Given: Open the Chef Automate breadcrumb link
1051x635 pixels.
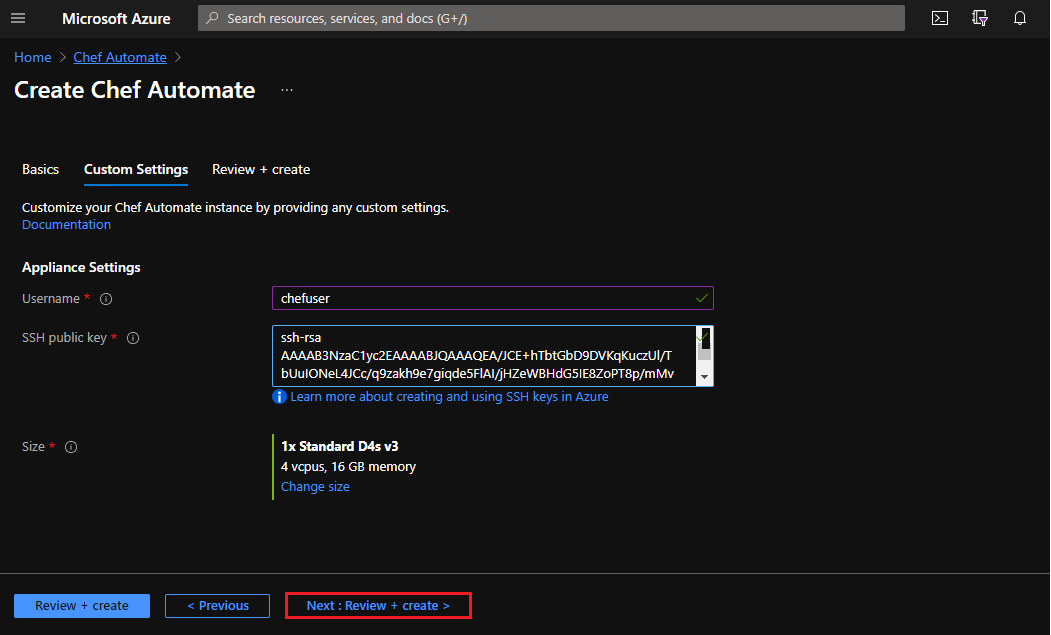Looking at the screenshot, I should tap(119, 57).
